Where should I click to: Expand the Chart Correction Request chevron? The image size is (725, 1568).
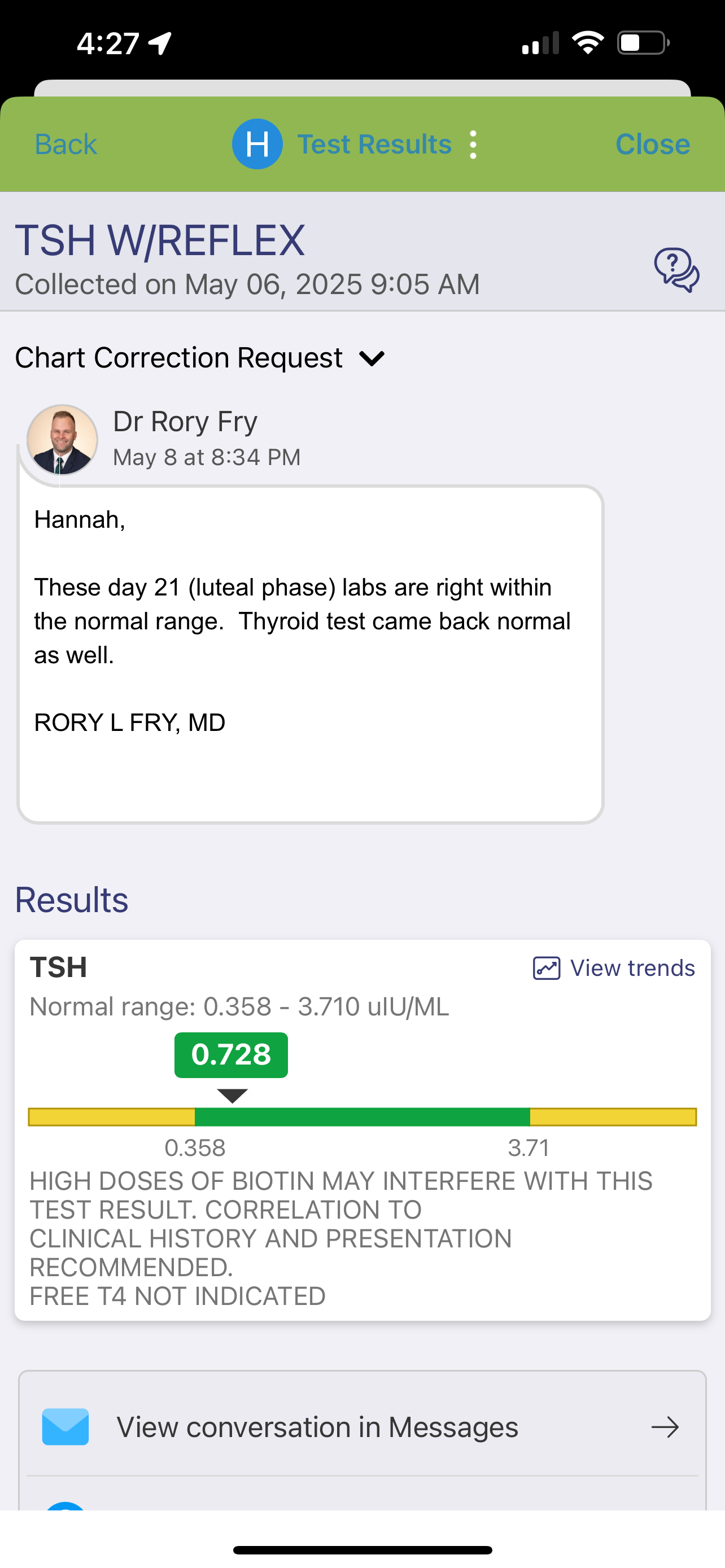pos(372,358)
